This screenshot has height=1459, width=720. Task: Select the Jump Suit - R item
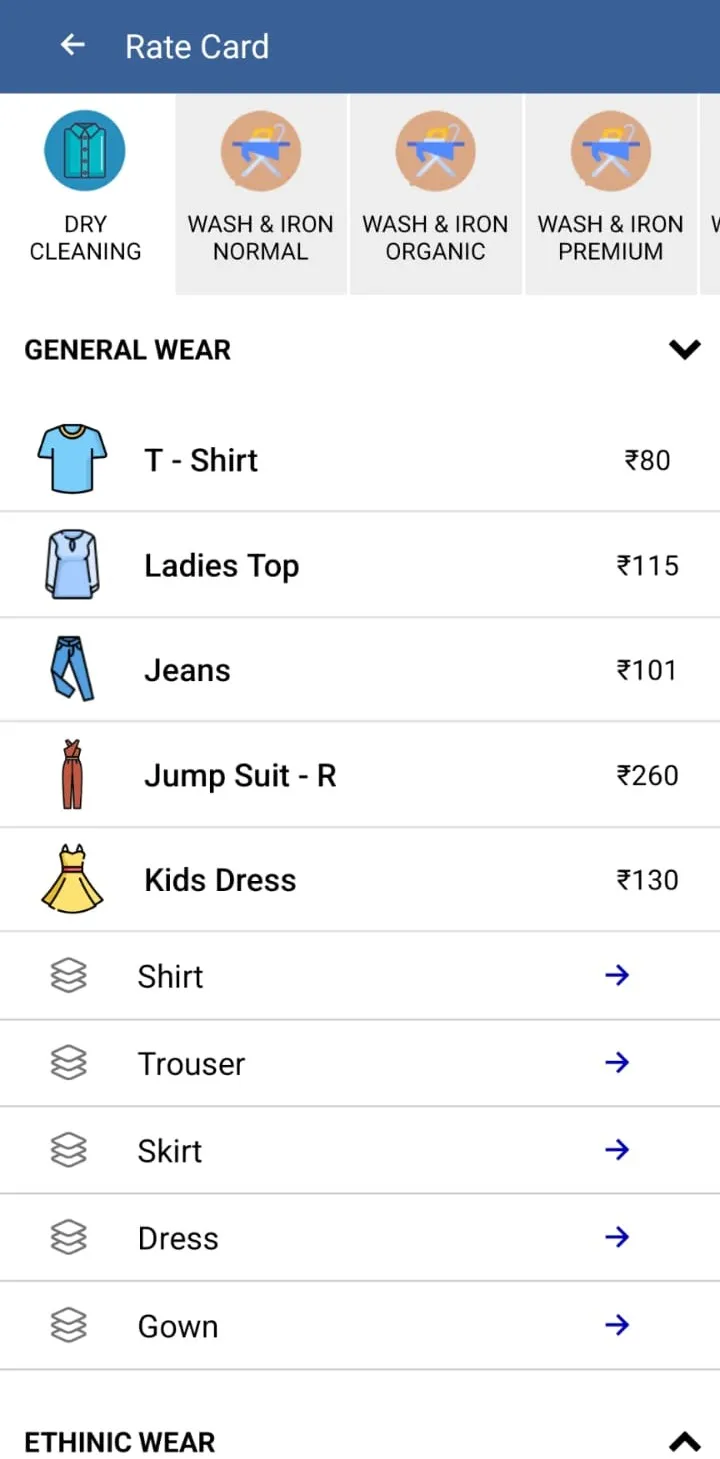pyautogui.click(x=360, y=775)
